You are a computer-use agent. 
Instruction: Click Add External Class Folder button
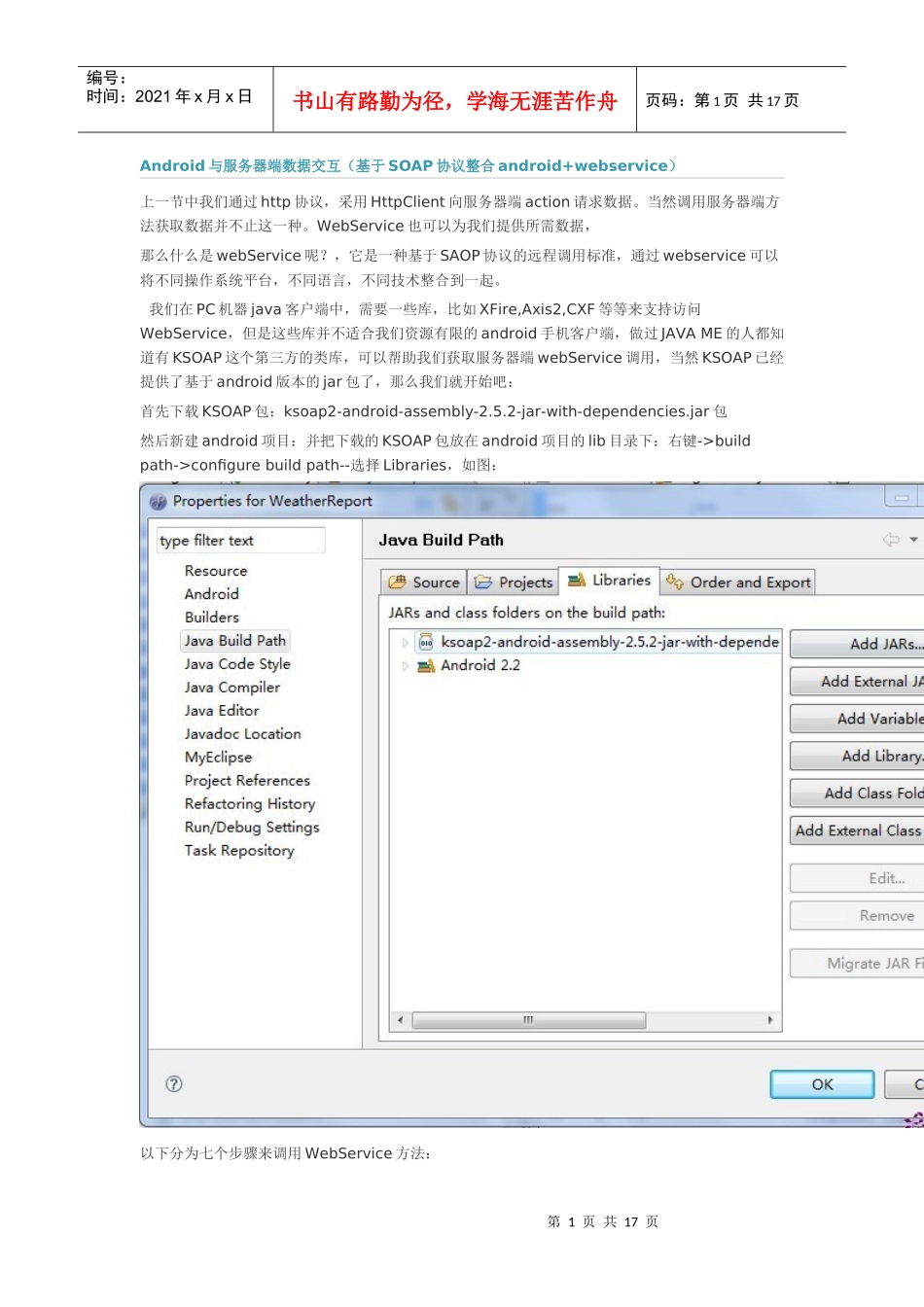[x=857, y=830]
